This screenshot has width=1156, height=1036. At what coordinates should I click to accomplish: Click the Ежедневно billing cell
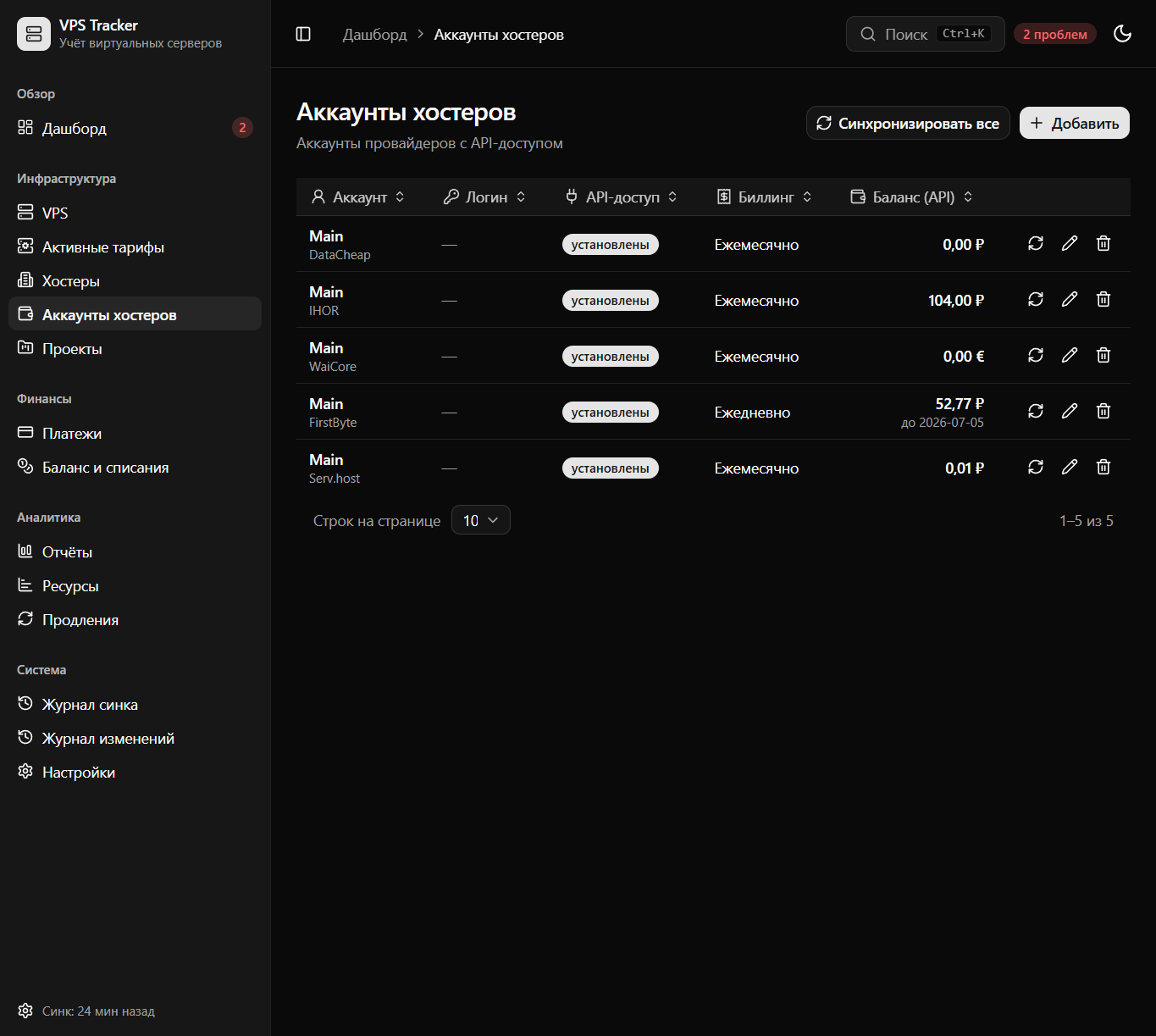pos(752,413)
